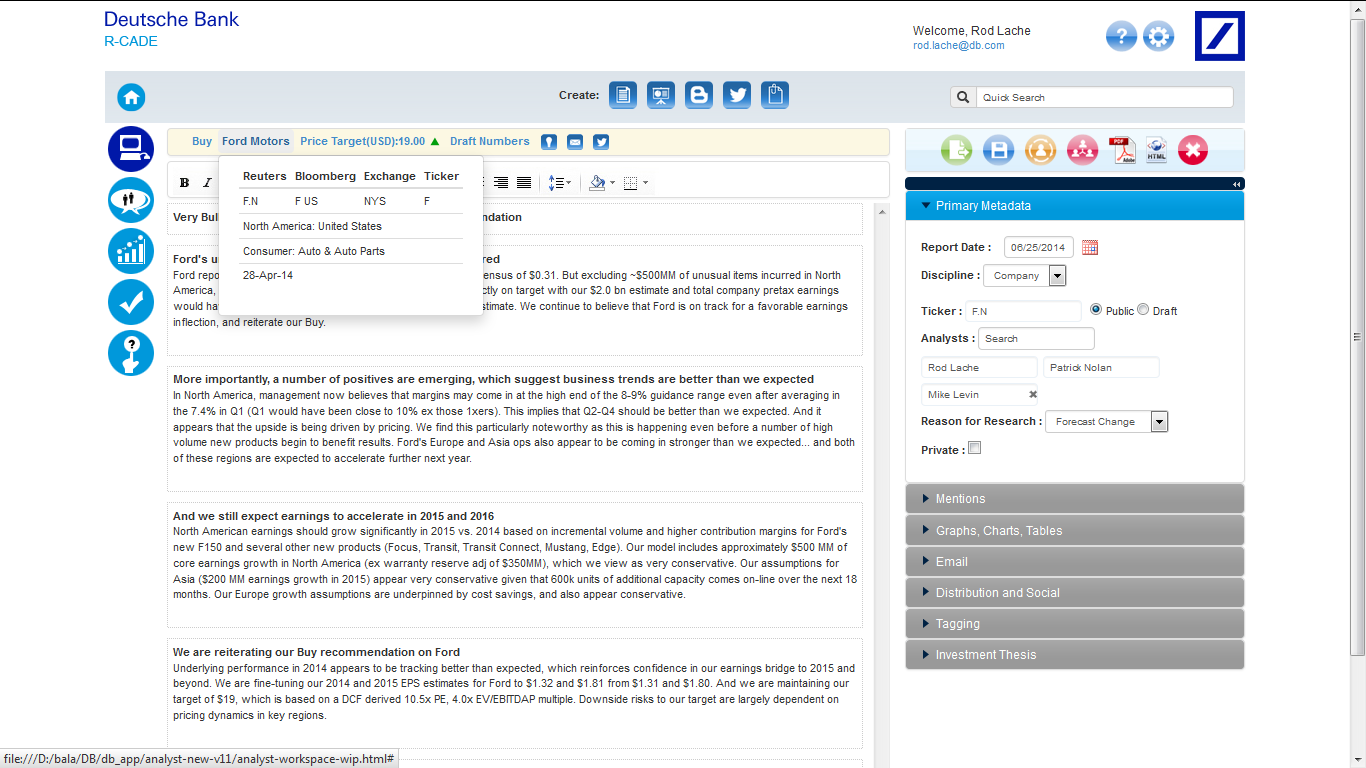Open the pointing-hand help sidebar icon
This screenshot has height=768, width=1366.
[131, 353]
